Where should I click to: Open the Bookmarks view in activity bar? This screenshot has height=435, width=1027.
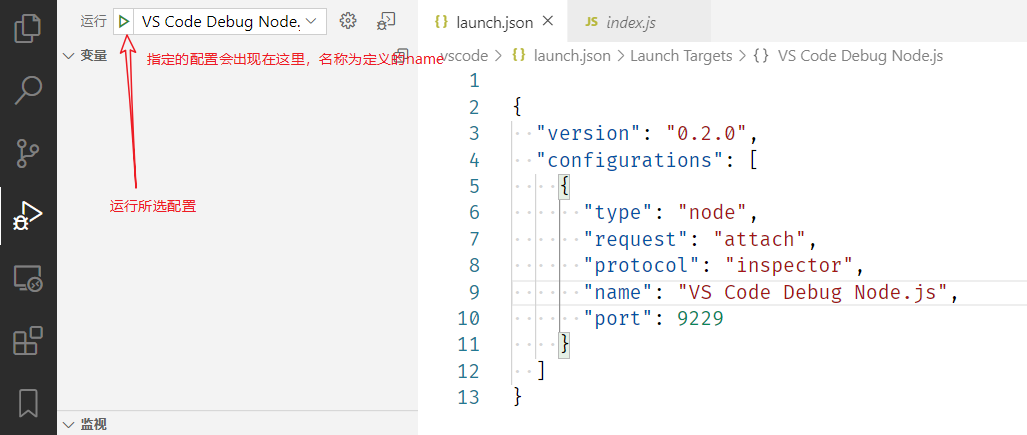[x=28, y=403]
